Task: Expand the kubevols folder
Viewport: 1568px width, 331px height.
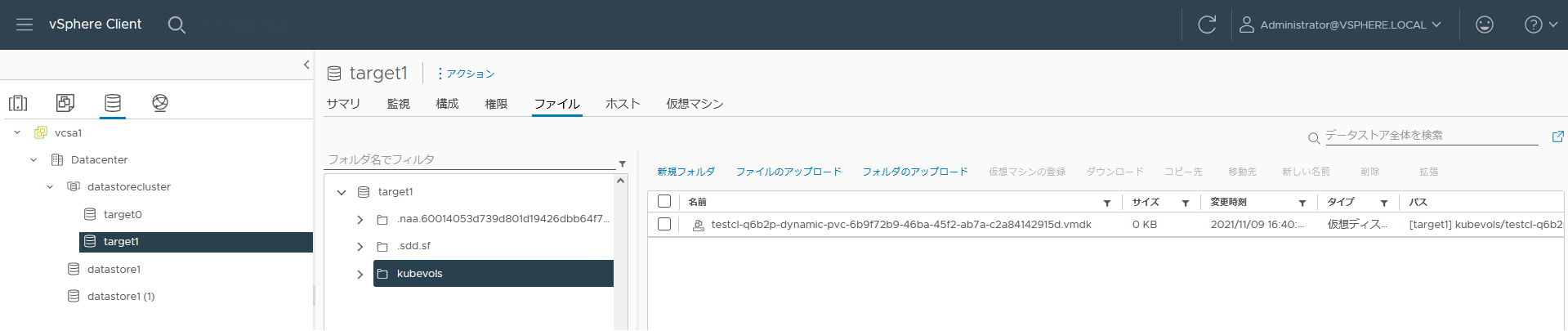Action: point(360,274)
